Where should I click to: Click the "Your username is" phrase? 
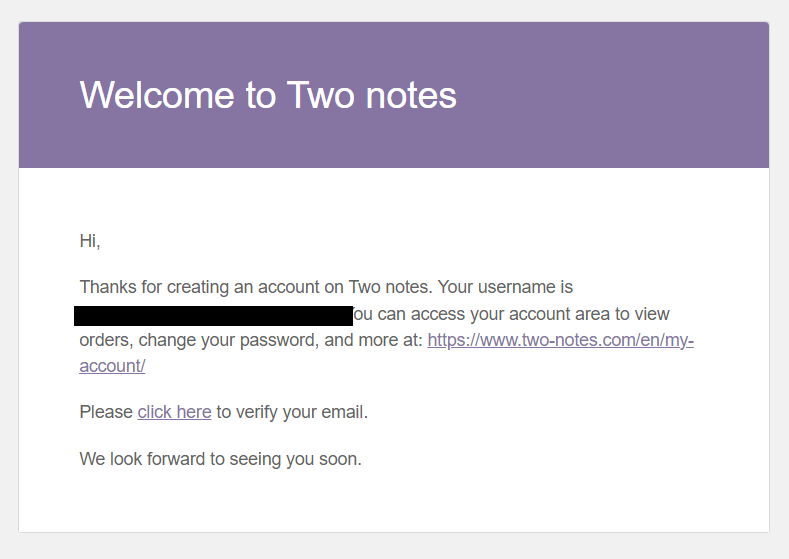pos(505,288)
